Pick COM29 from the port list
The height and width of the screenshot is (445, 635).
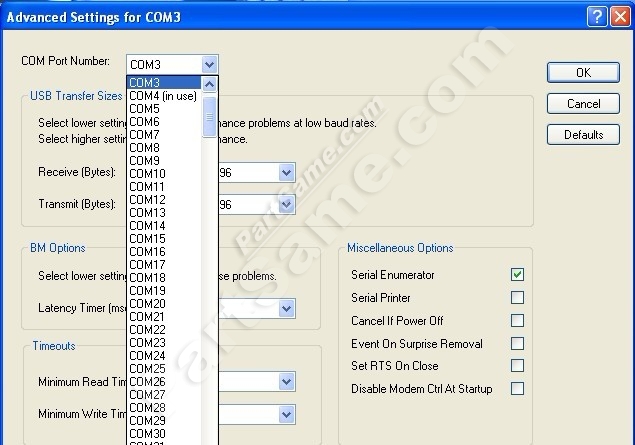point(164,420)
